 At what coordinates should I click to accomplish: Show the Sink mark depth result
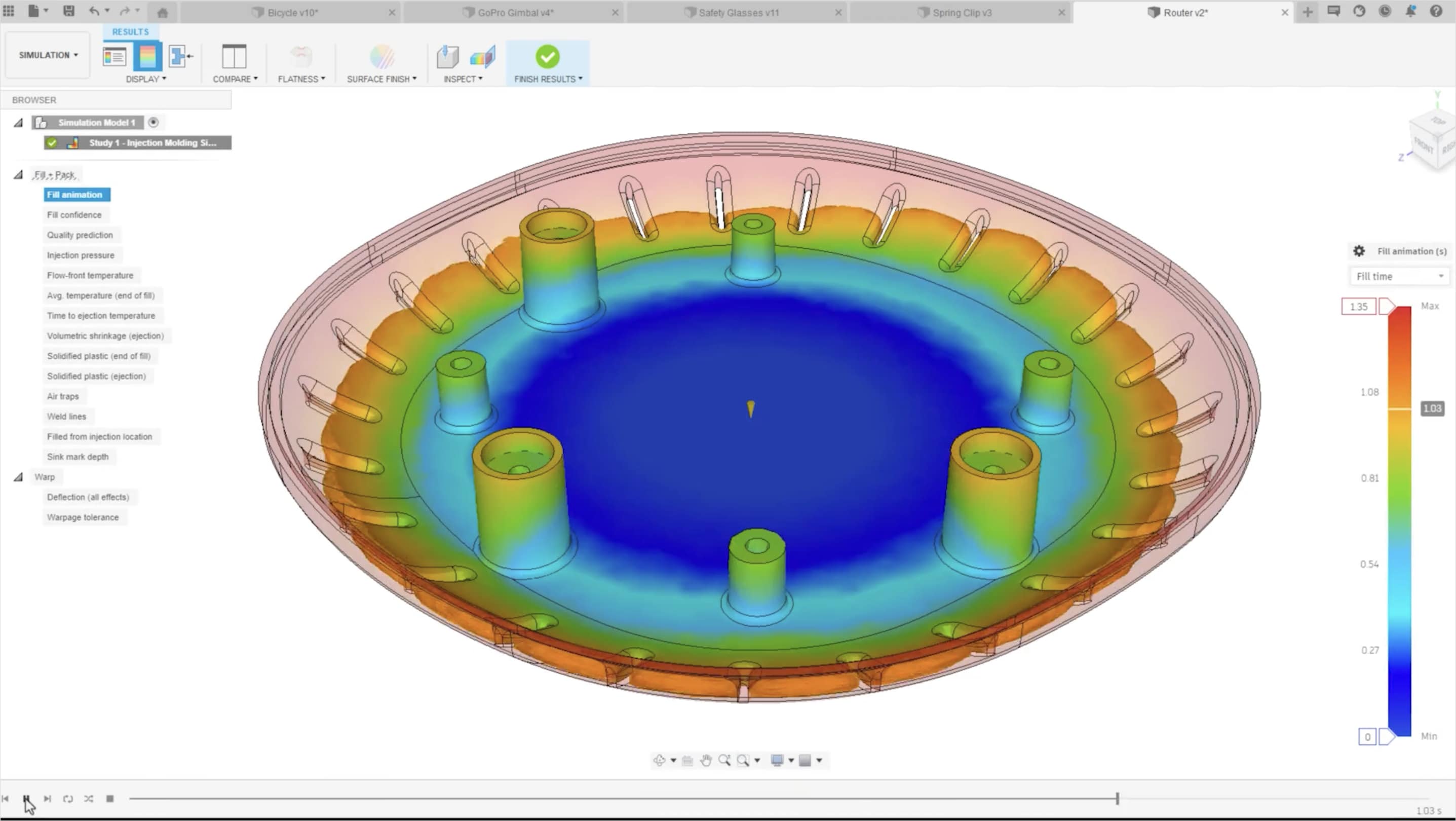click(78, 456)
